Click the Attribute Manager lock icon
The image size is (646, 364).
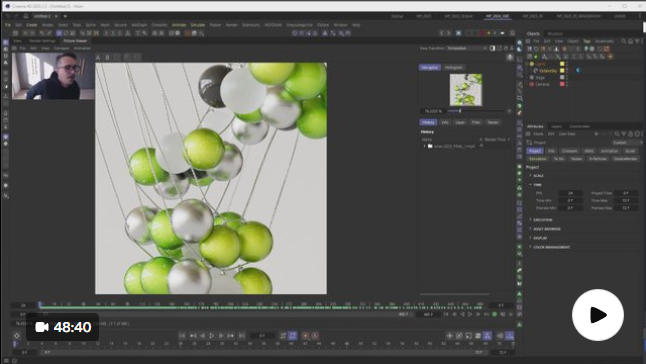[x=631, y=134]
